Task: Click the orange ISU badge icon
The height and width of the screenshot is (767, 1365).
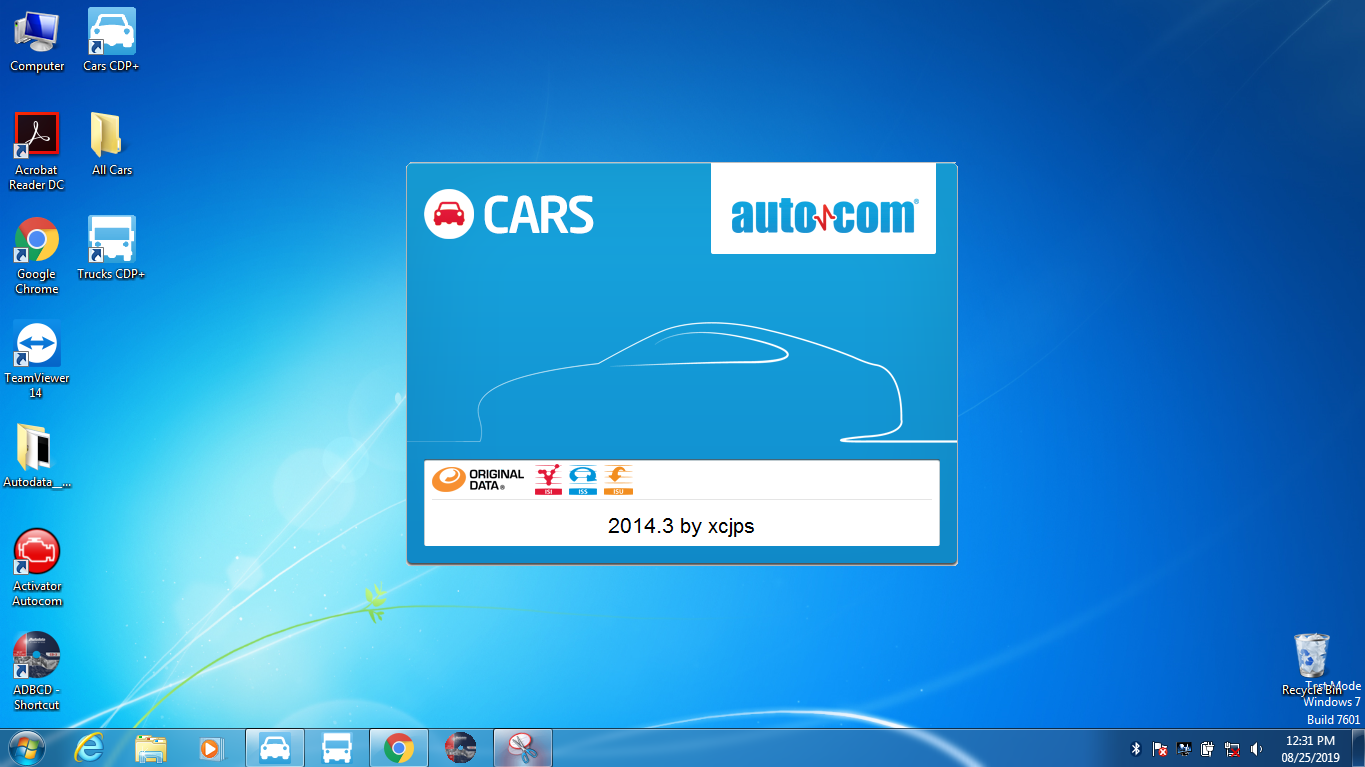Action: click(618, 480)
